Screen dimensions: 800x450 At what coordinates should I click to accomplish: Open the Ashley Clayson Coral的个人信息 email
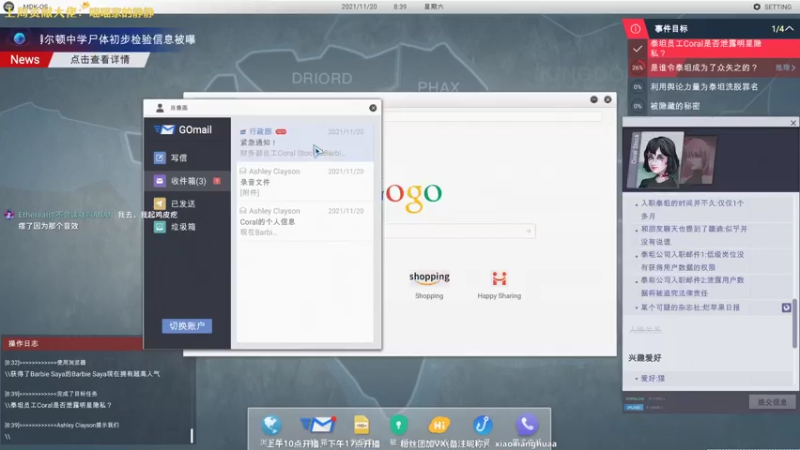305,221
